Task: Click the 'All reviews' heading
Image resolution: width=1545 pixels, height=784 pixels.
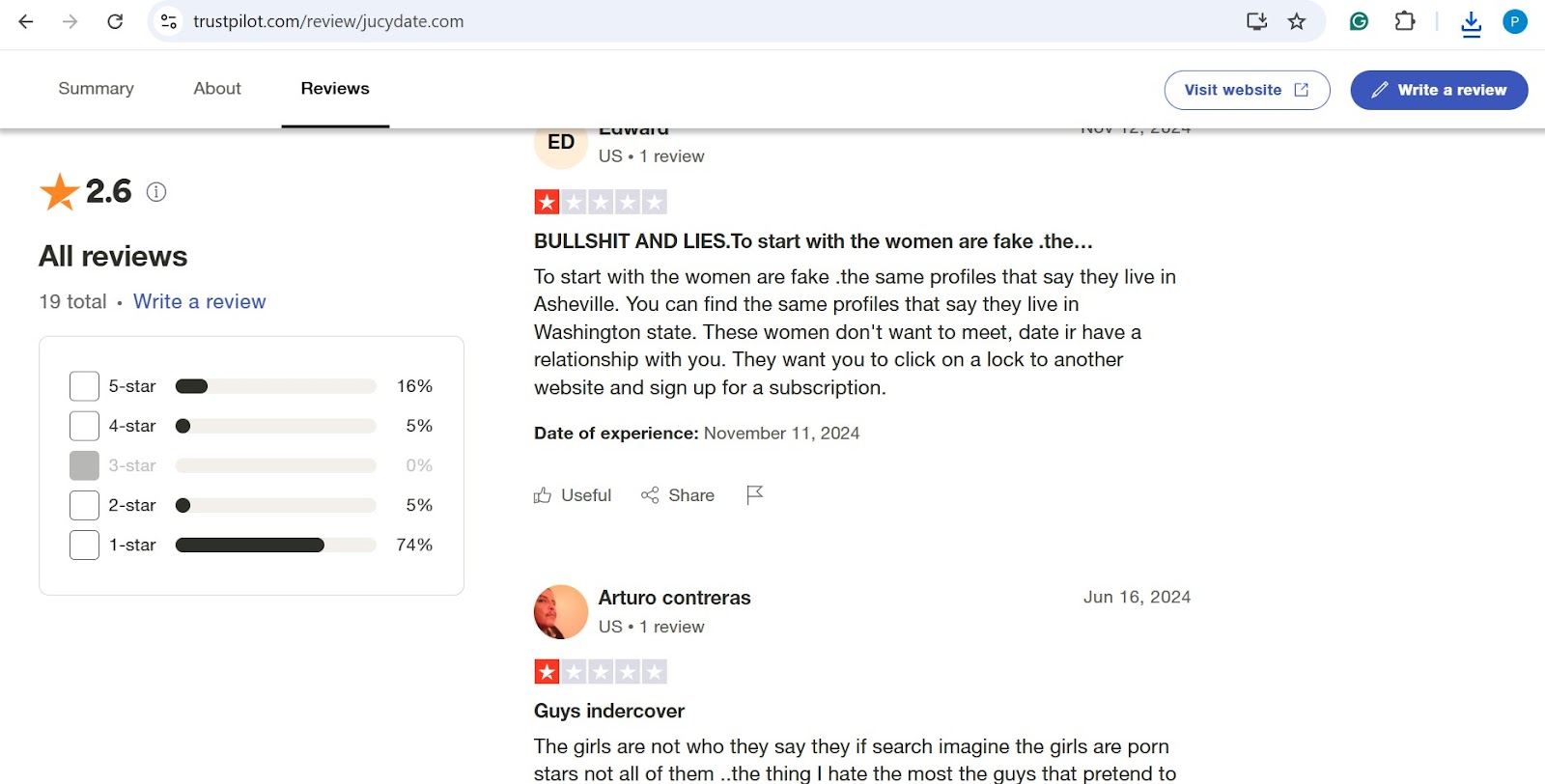Action: pos(113,256)
